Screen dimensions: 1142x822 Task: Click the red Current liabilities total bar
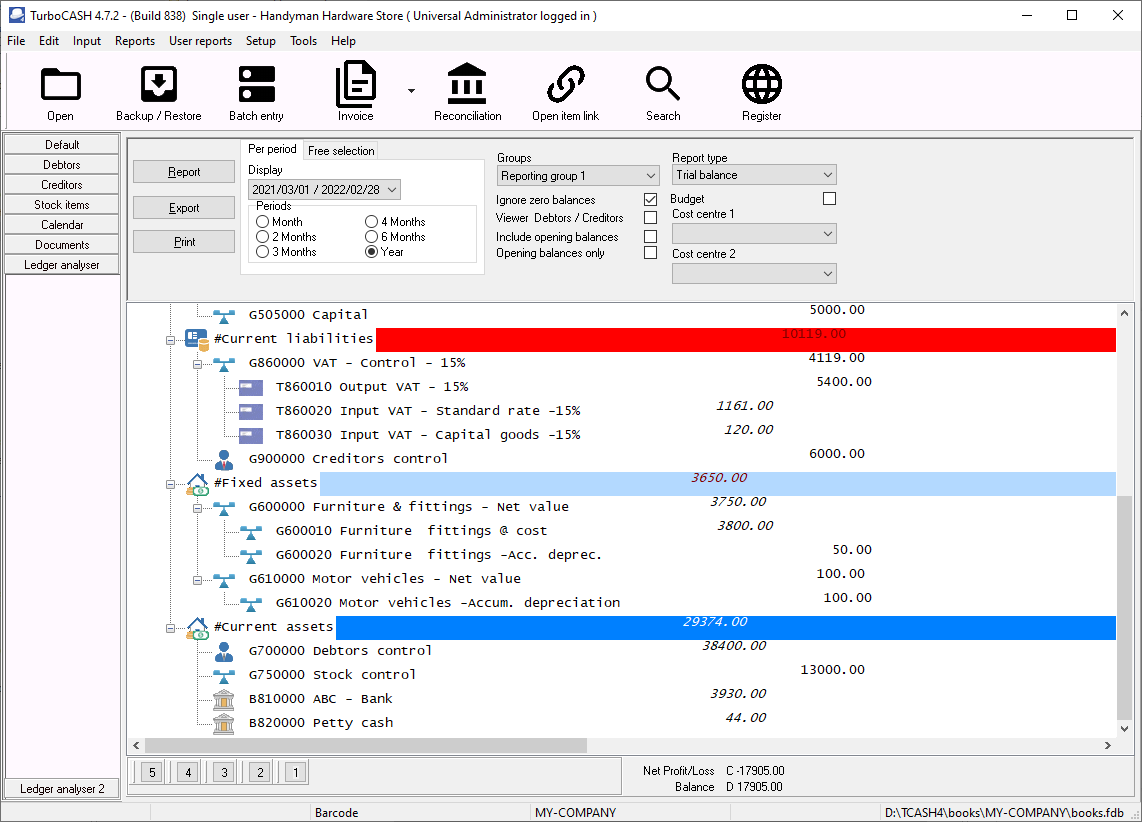point(745,339)
